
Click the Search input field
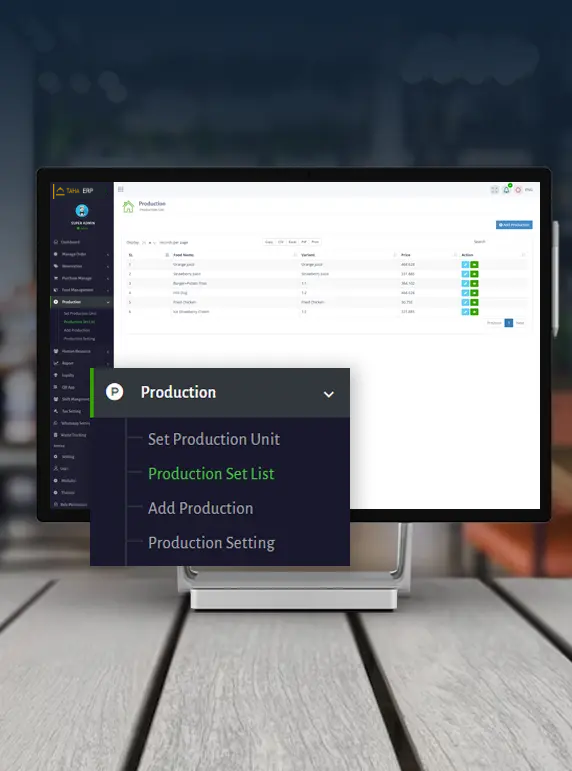[507, 242]
